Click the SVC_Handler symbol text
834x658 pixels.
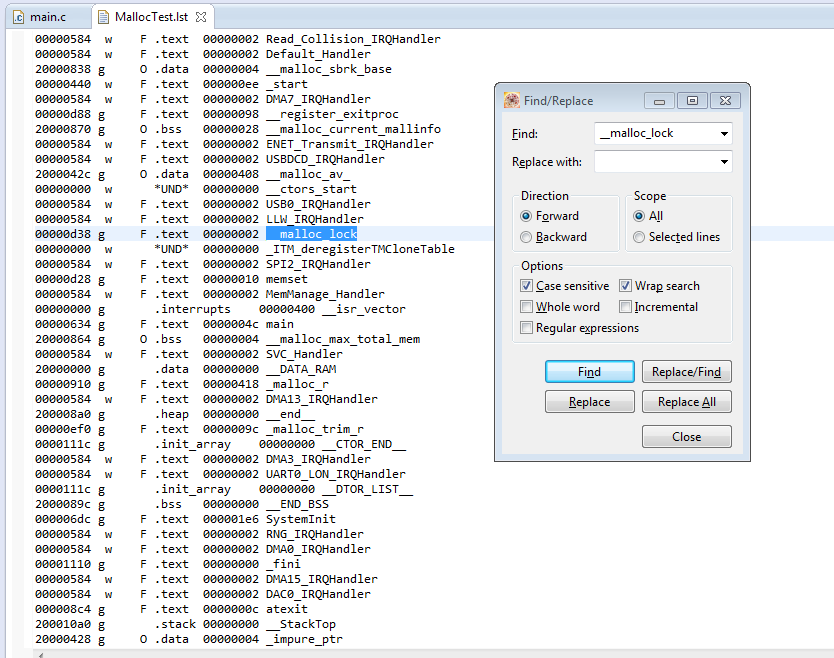point(304,354)
